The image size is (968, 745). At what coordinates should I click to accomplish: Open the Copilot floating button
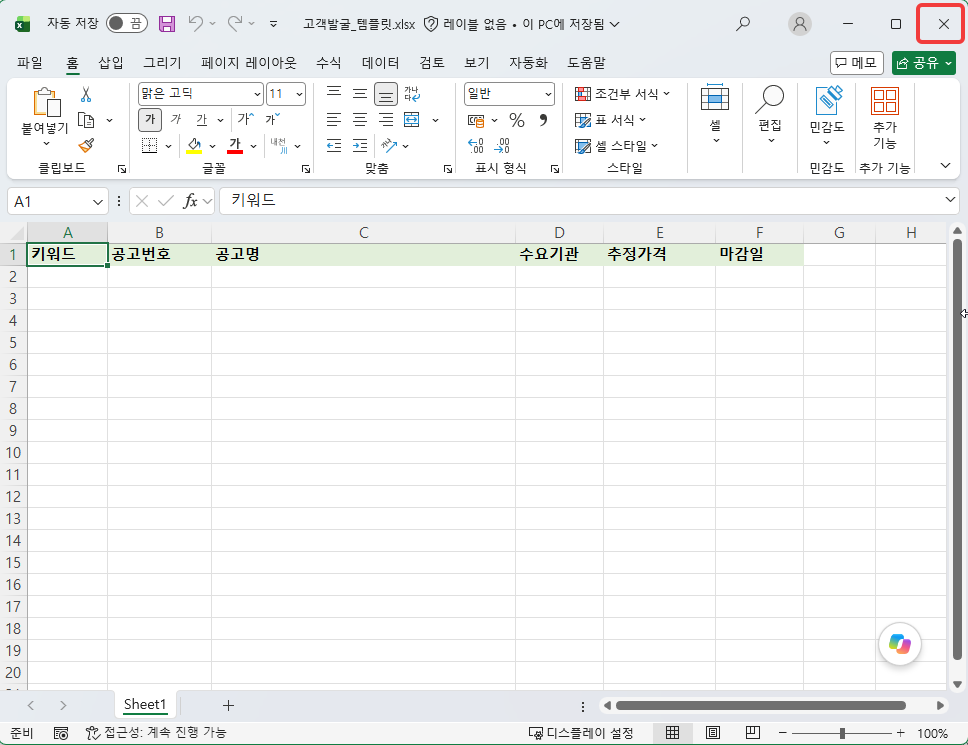coord(899,644)
